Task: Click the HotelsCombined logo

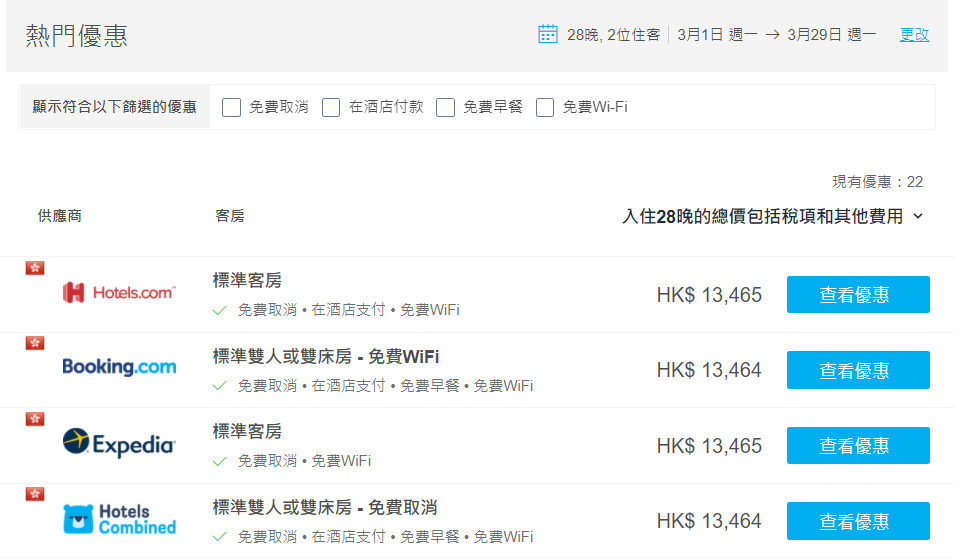Action: 119,519
